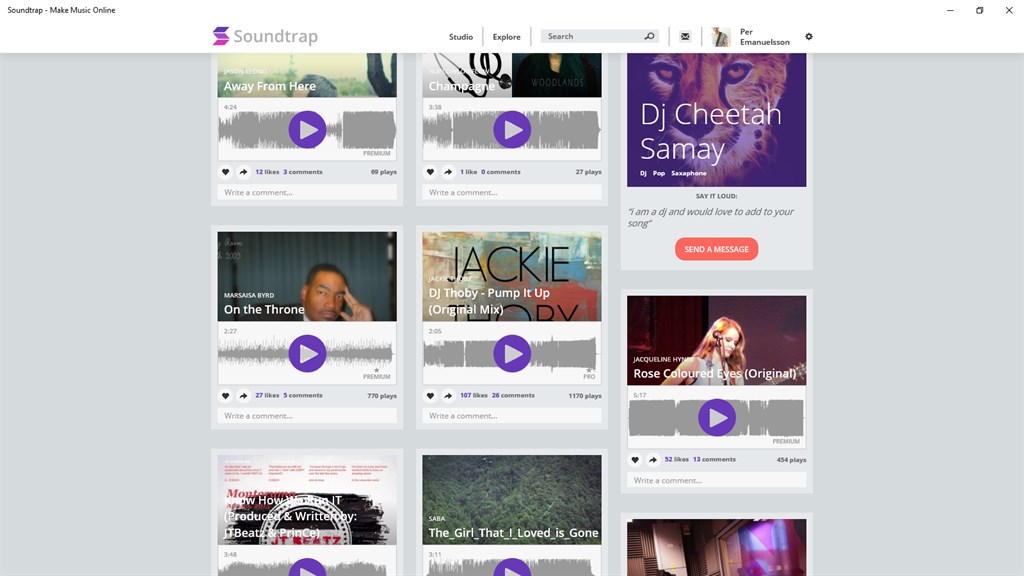
Task: Open The_Girl_That_I_Loved_is_Gone cover image
Action: coord(512,500)
